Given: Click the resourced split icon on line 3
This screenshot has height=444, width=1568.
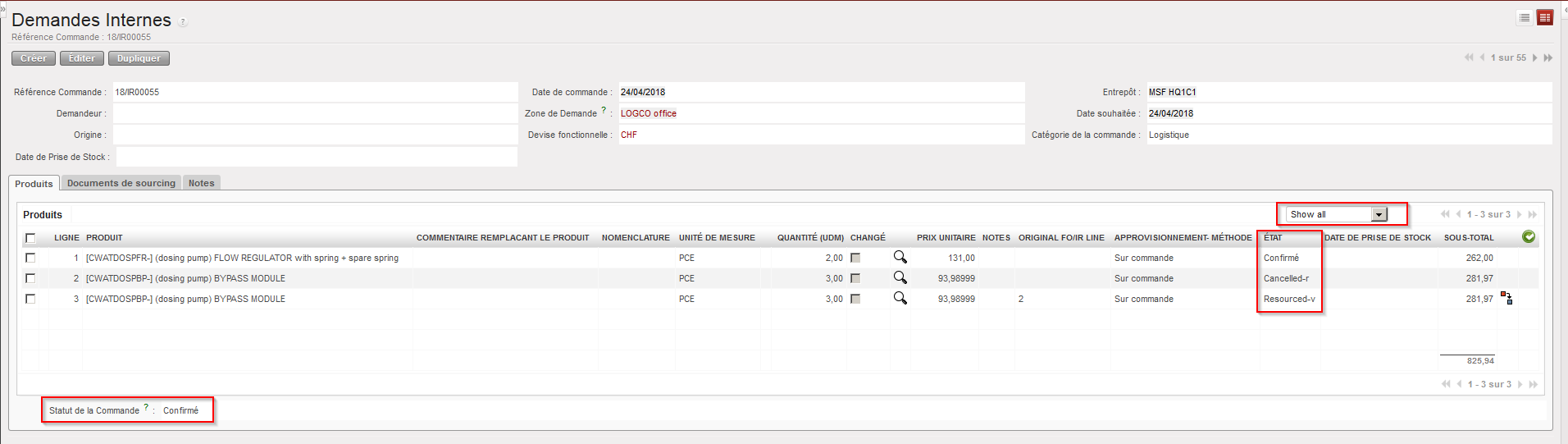Looking at the screenshot, I should (1506, 298).
